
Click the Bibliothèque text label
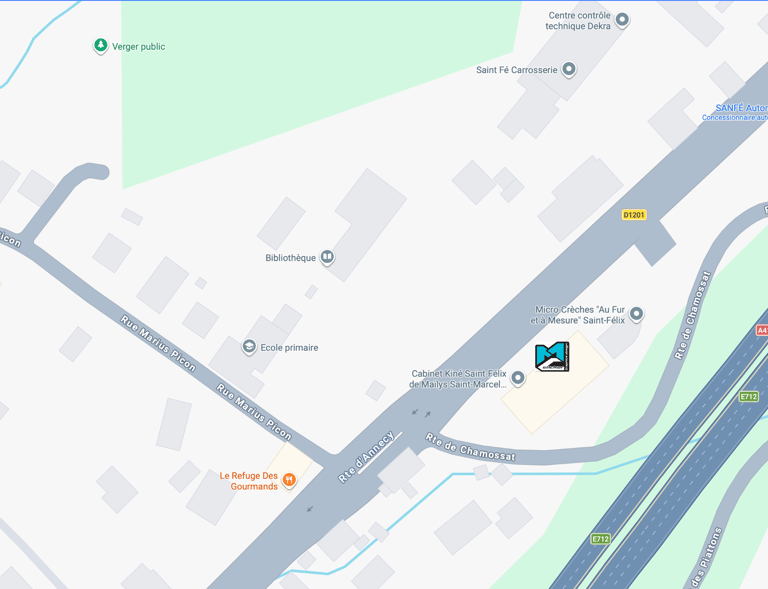290,258
